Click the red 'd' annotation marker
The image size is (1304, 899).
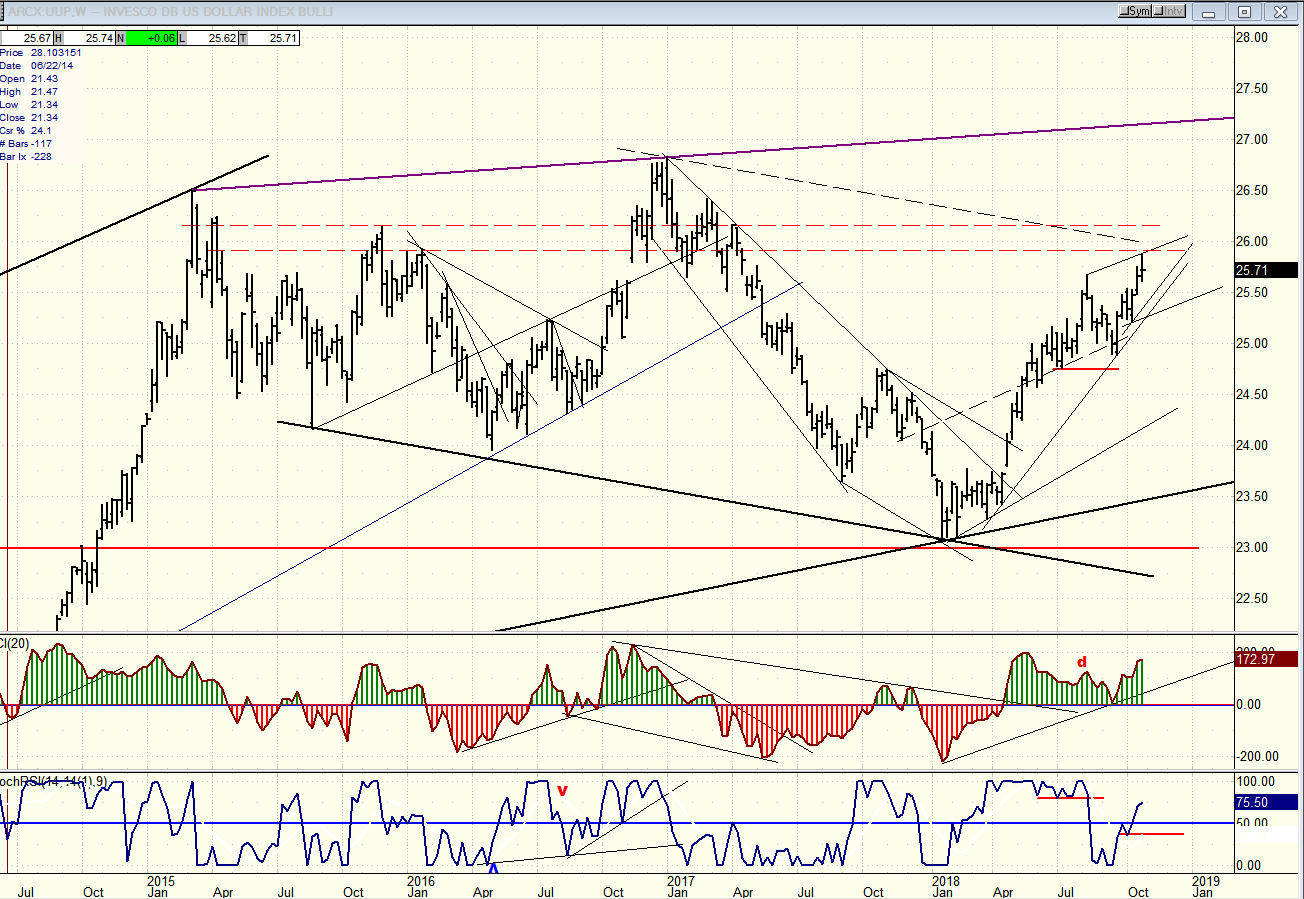coord(1081,662)
